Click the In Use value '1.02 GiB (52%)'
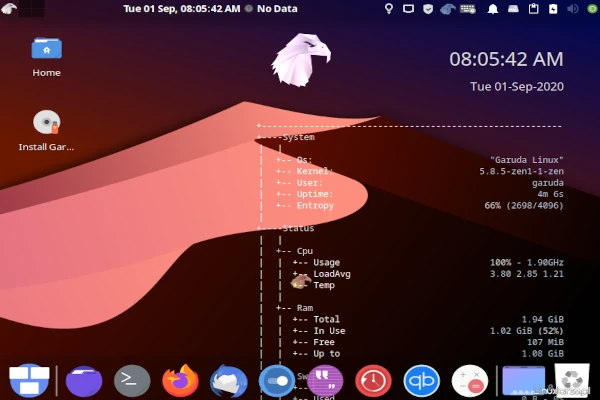Image resolution: width=600 pixels, height=400 pixels. [x=527, y=331]
